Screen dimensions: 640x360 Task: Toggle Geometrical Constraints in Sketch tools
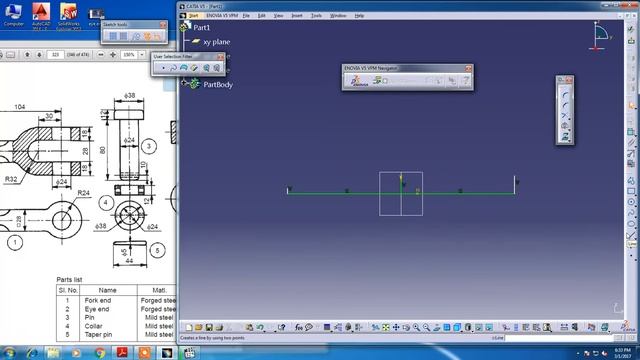(x=147, y=37)
